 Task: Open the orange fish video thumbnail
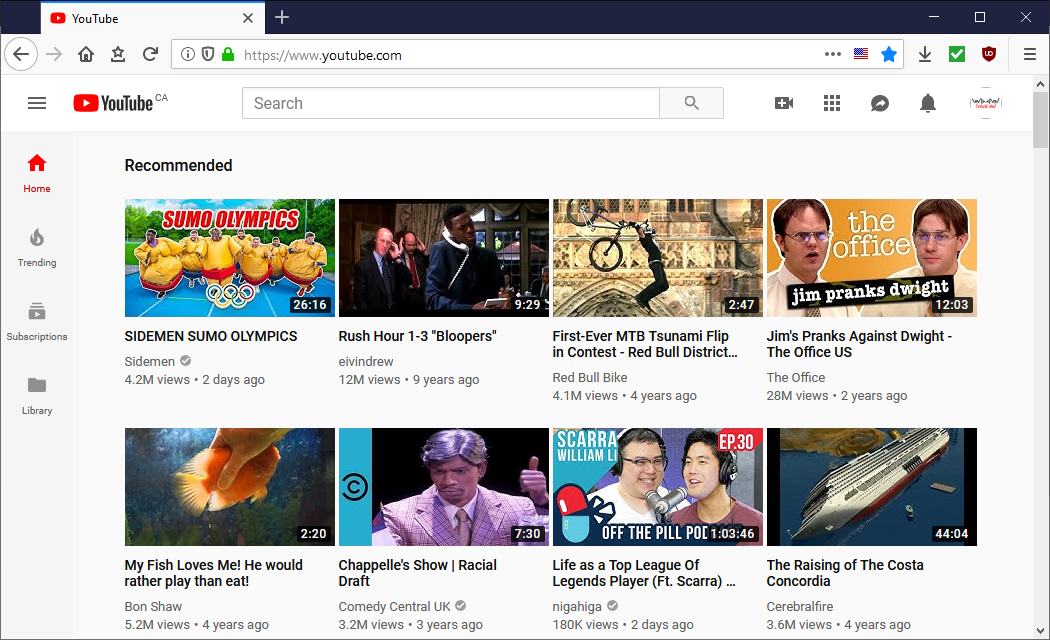coord(230,487)
